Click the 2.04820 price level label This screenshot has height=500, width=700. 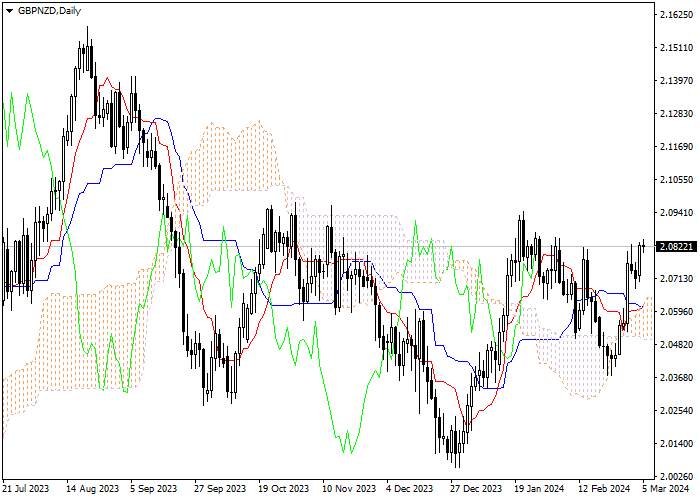677,345
